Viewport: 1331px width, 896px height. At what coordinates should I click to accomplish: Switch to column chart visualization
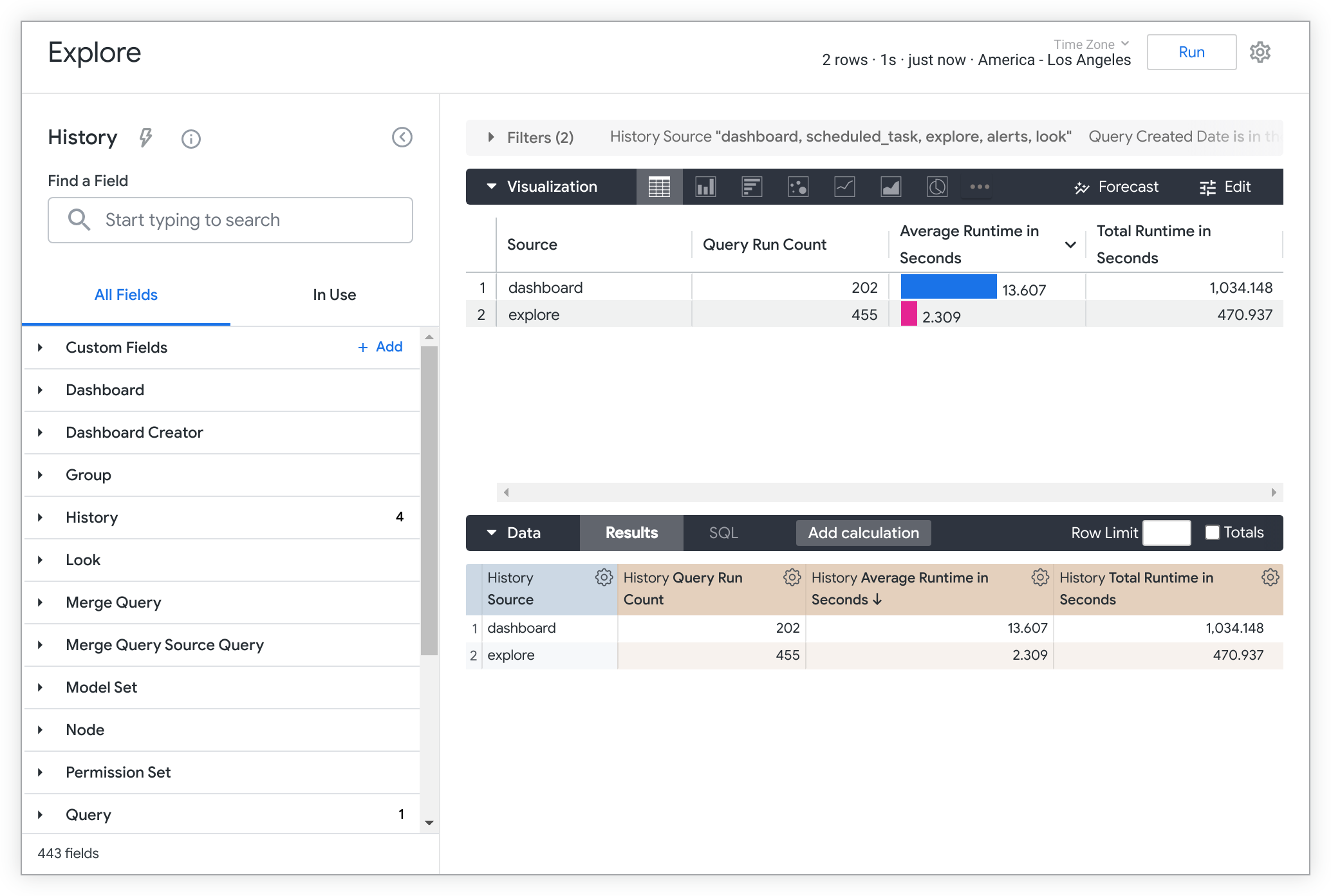pyautogui.click(x=705, y=187)
